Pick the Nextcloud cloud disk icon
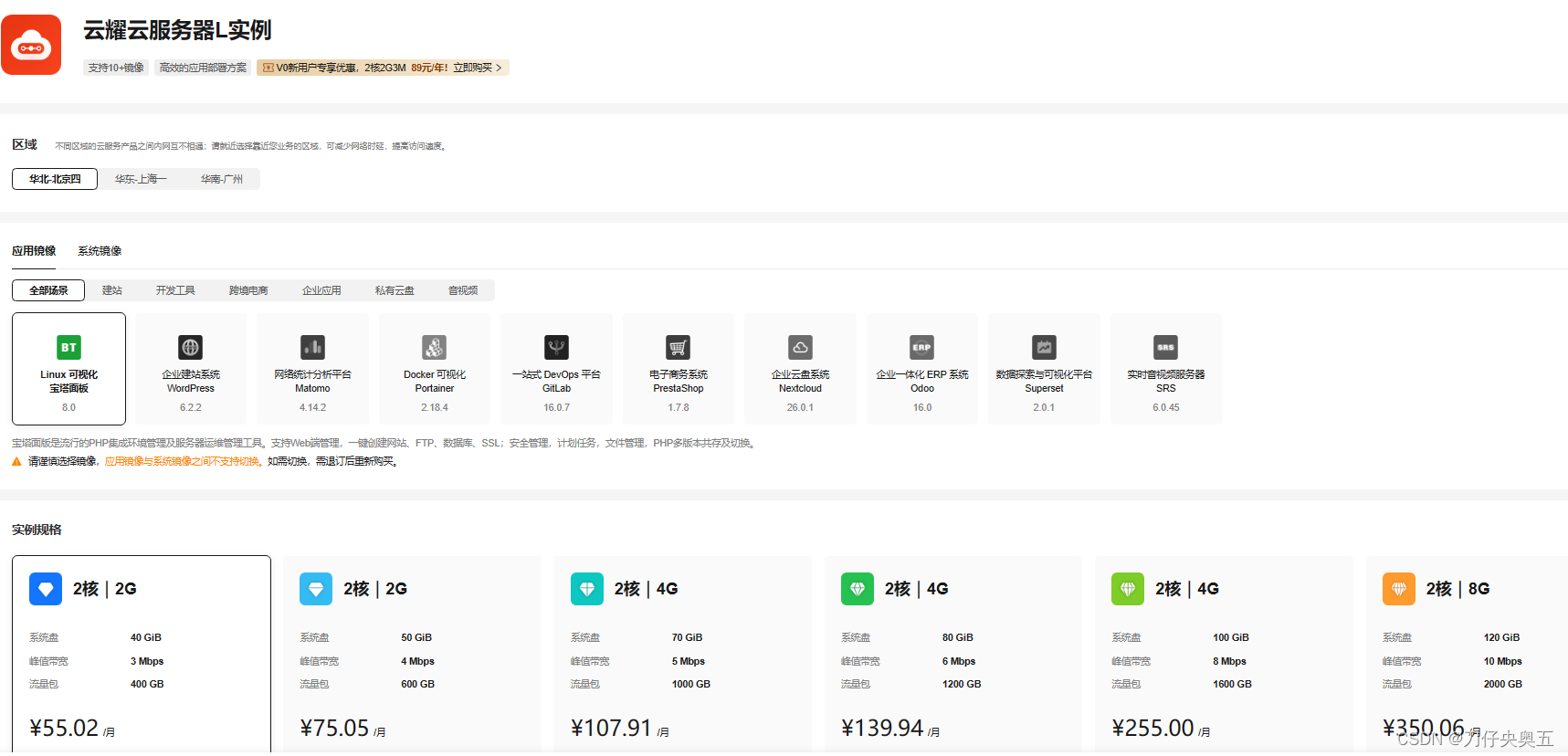 click(x=800, y=347)
